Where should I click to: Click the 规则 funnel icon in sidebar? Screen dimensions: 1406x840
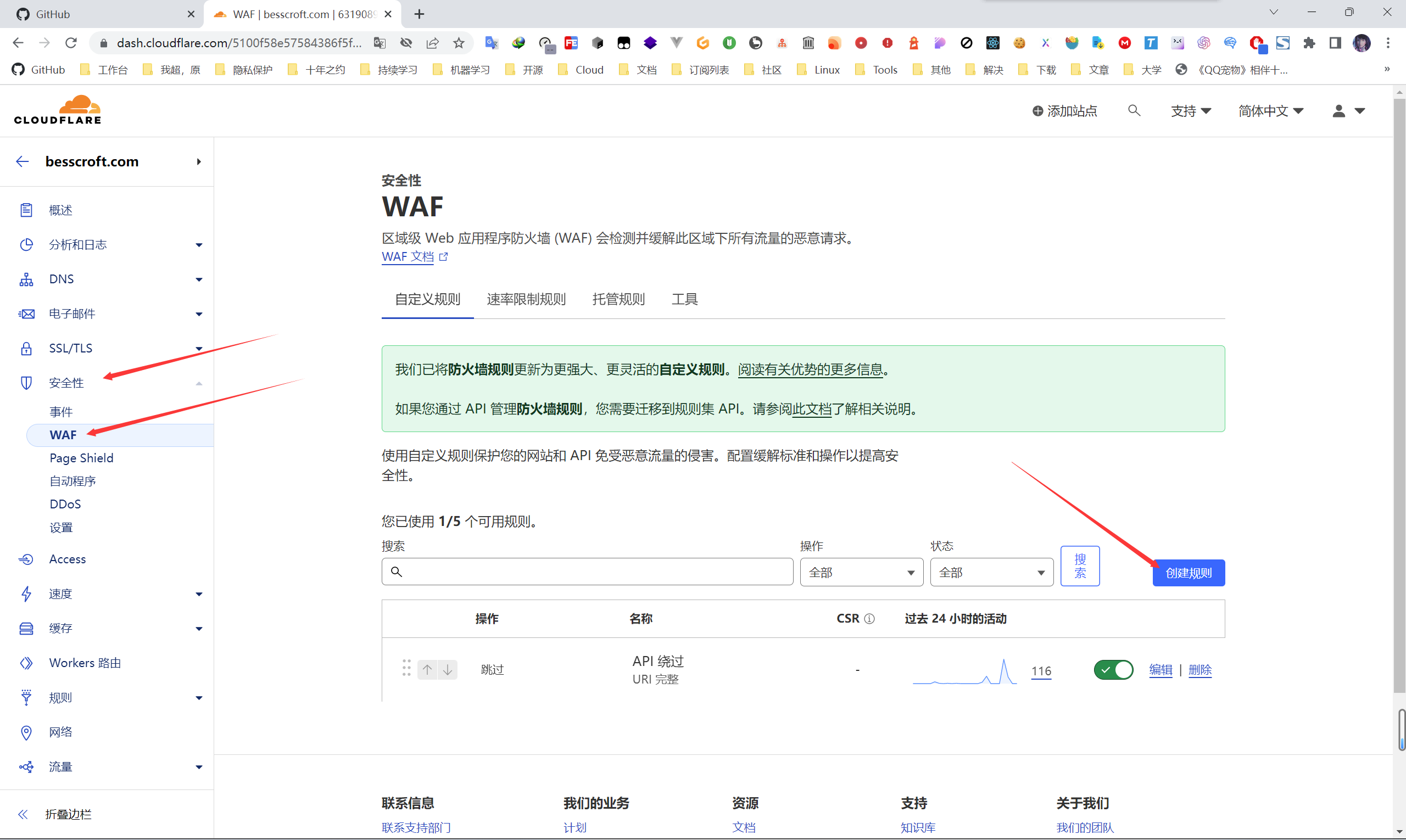click(x=26, y=697)
